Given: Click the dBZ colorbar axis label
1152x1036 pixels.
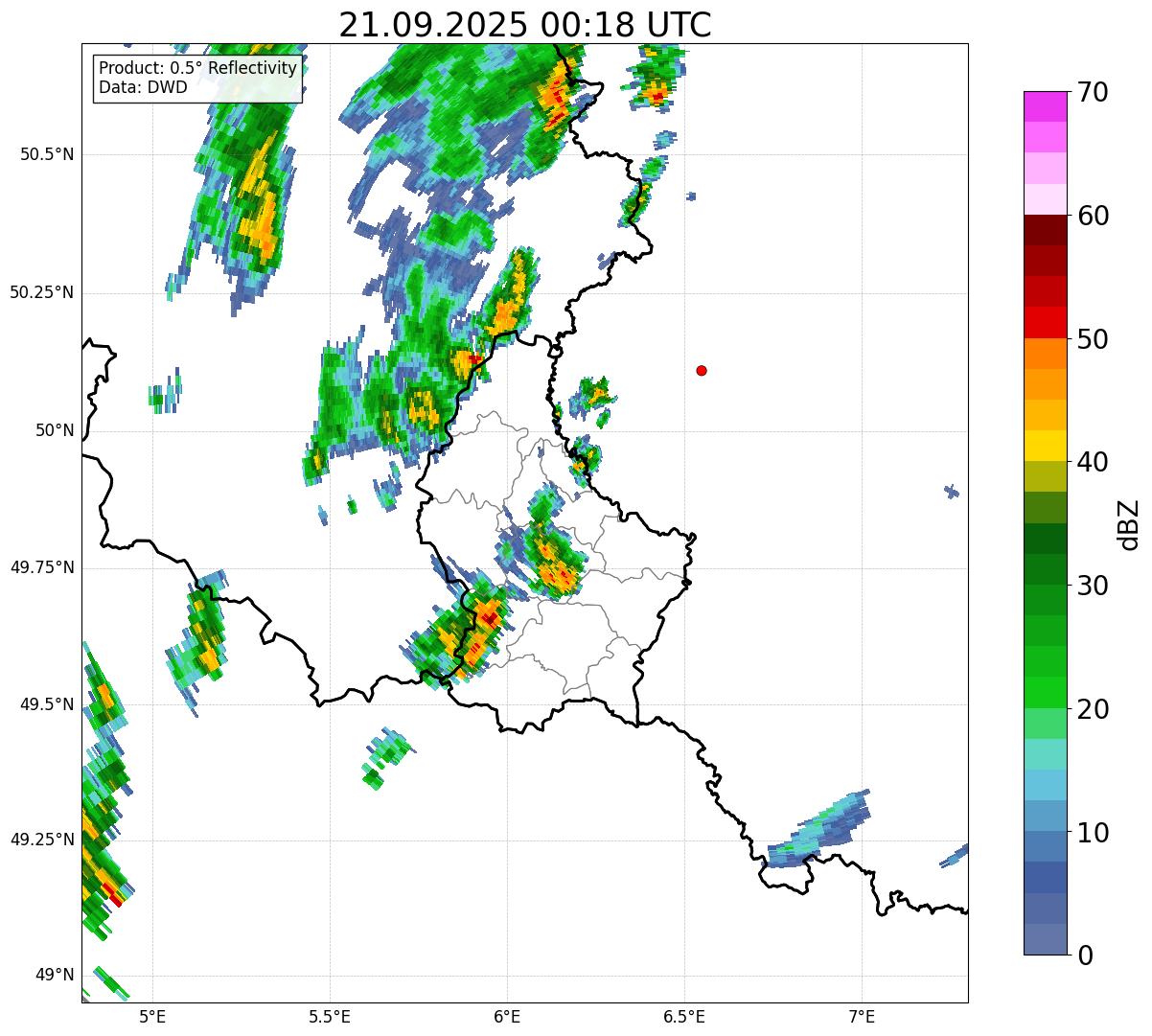Looking at the screenshot, I should coord(1129,523).
